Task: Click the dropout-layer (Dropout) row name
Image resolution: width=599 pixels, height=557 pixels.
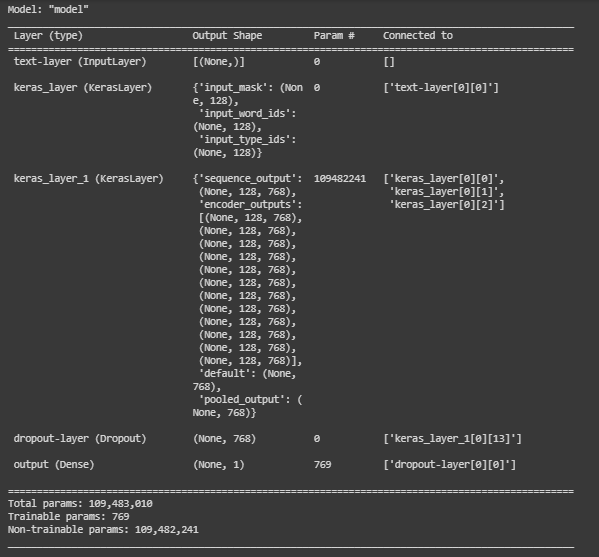Action: tap(80, 438)
